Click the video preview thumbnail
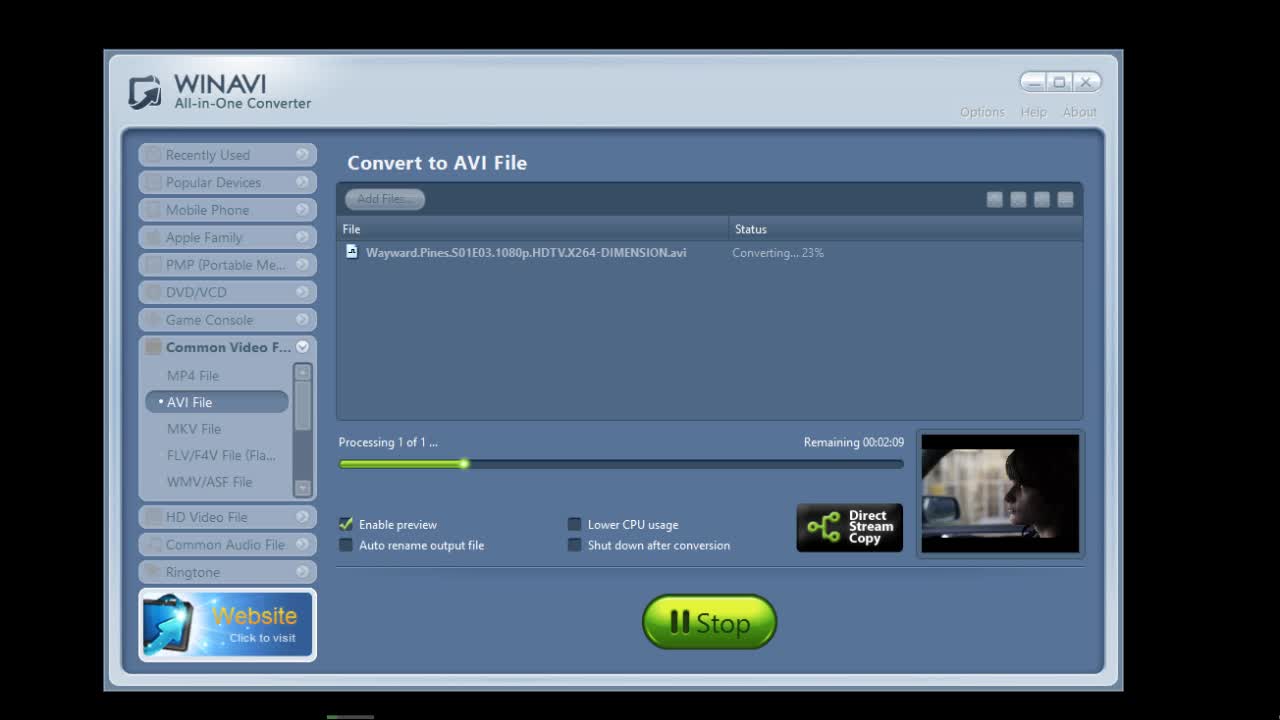The width and height of the screenshot is (1280, 720). tap(1000, 493)
